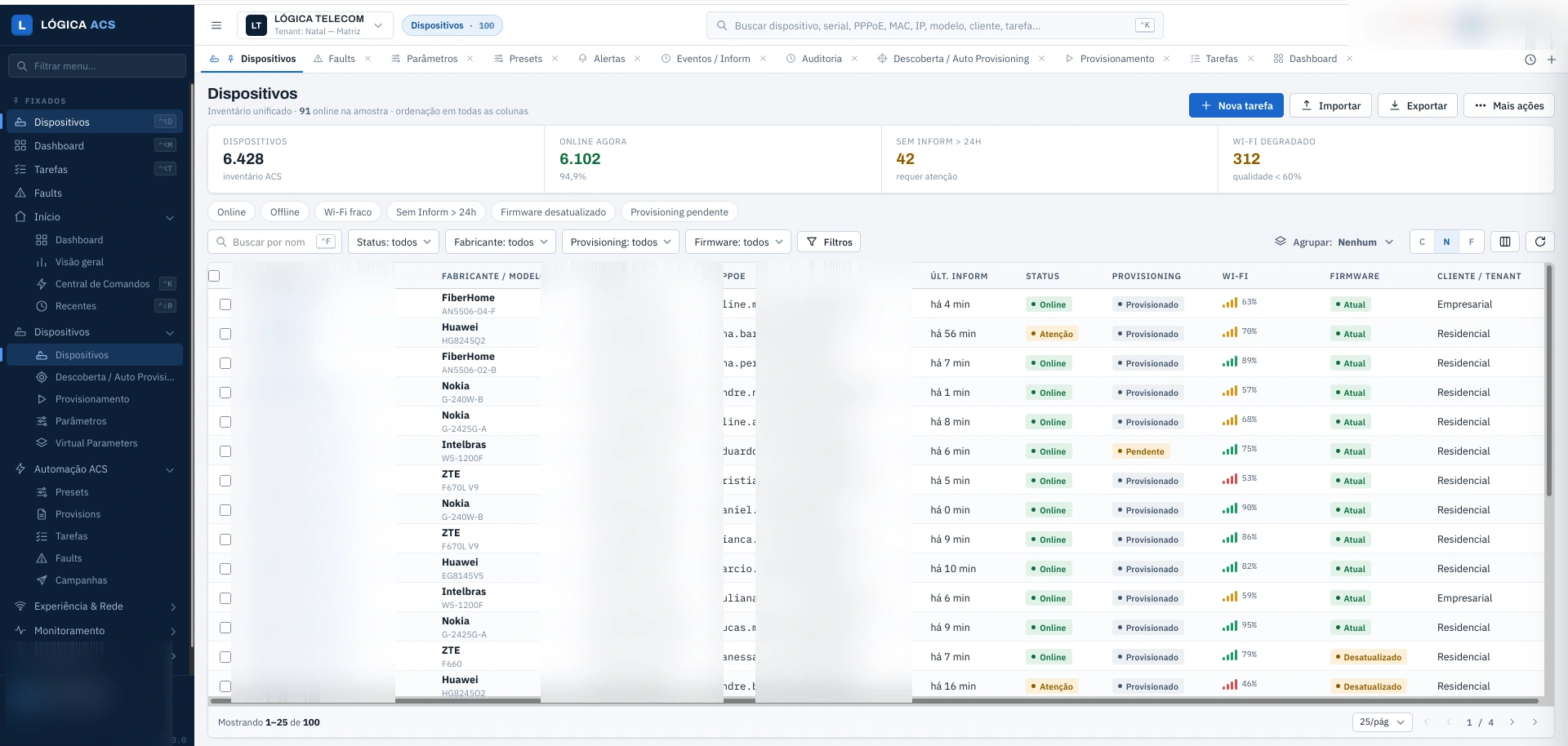The image size is (1568, 746).
Task: Jump to last page arrow
Action: pyautogui.click(x=1535, y=722)
